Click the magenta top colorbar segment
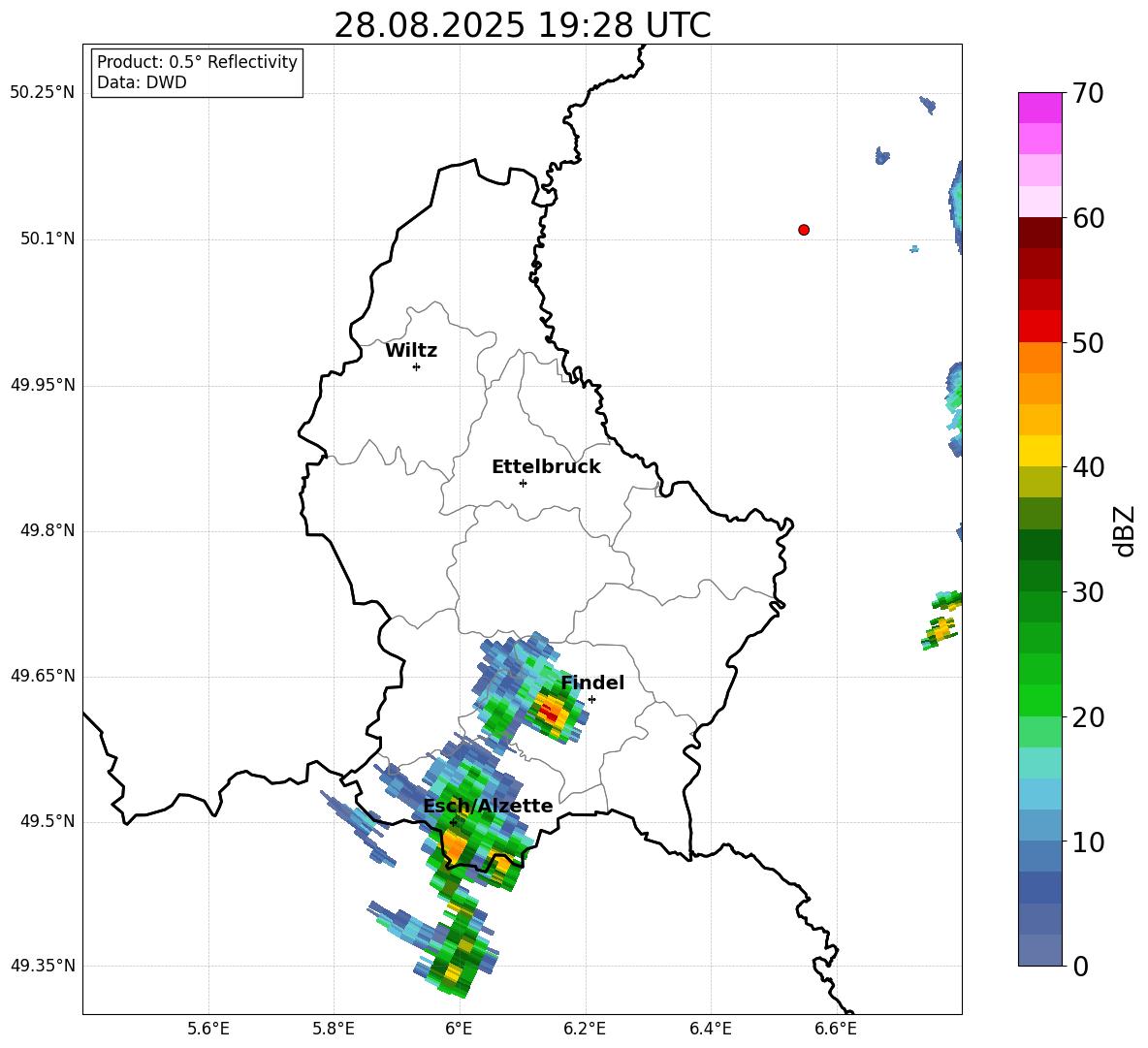The height and width of the screenshot is (1048, 1148). (1039, 108)
